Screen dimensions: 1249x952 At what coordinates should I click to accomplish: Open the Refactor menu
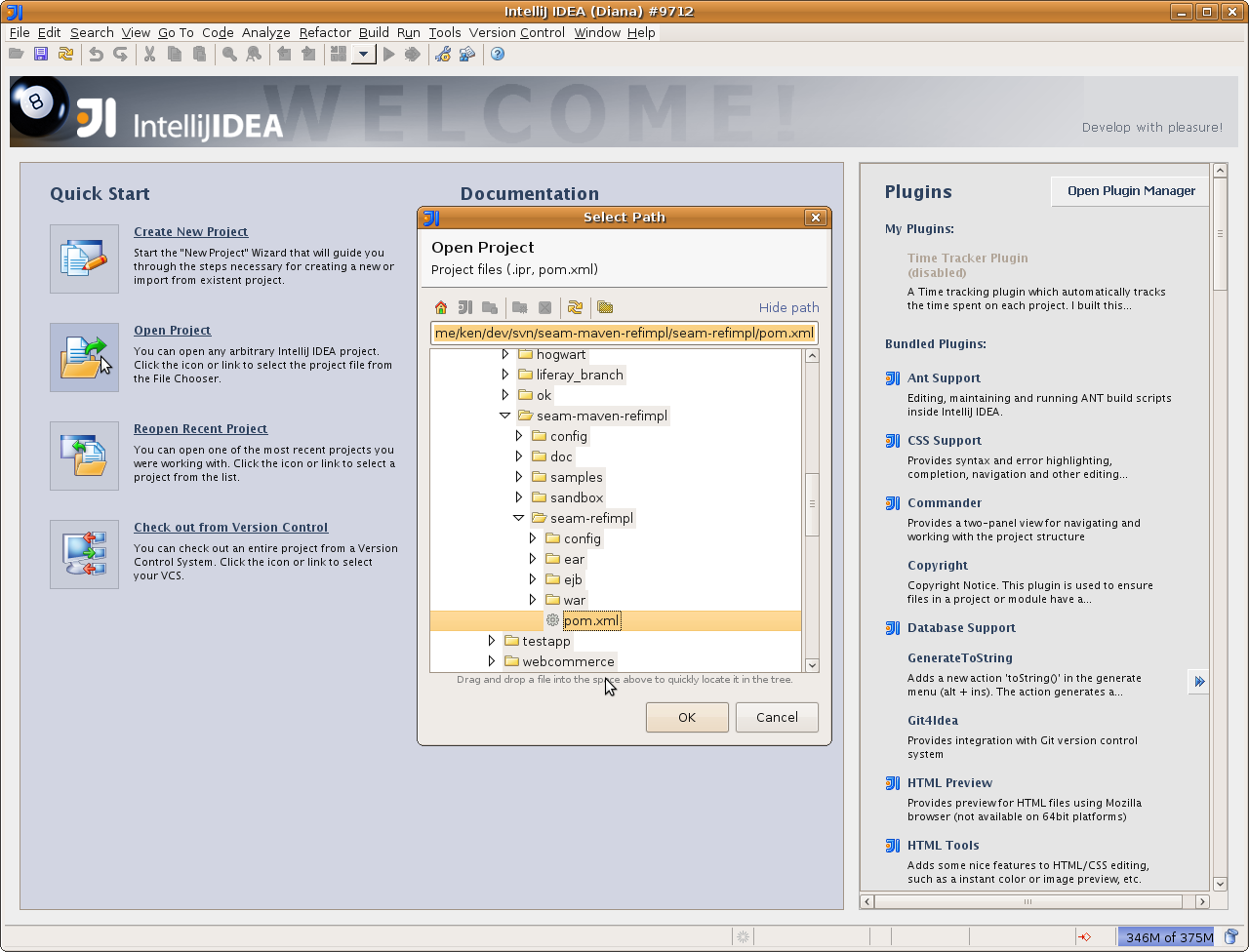point(325,32)
